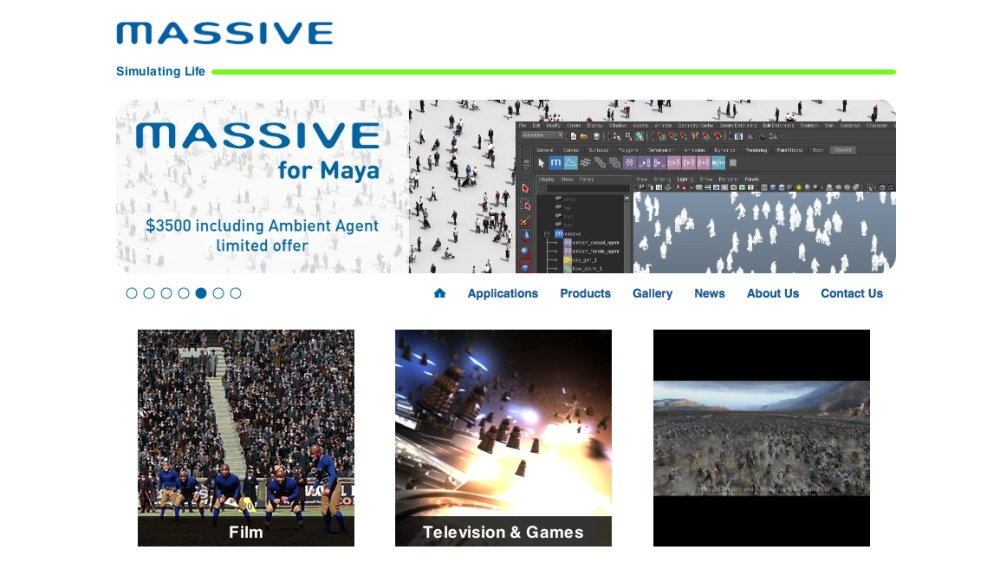Open the Film thumbnail

pos(246,437)
